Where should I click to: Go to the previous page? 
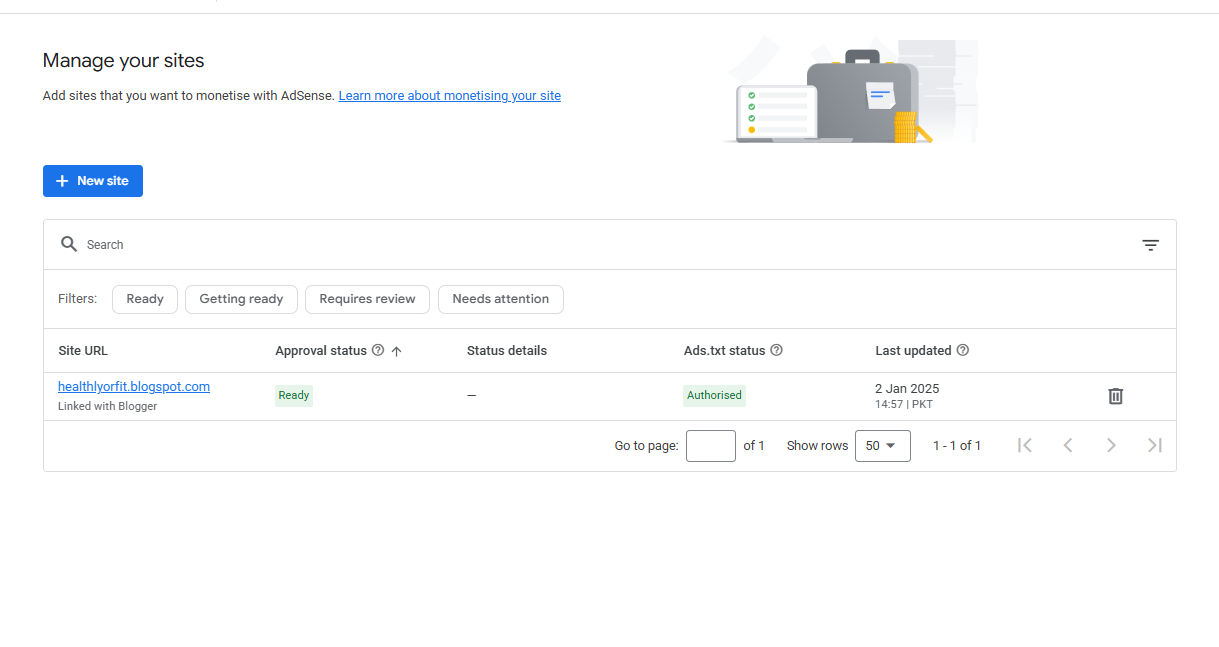click(1068, 446)
